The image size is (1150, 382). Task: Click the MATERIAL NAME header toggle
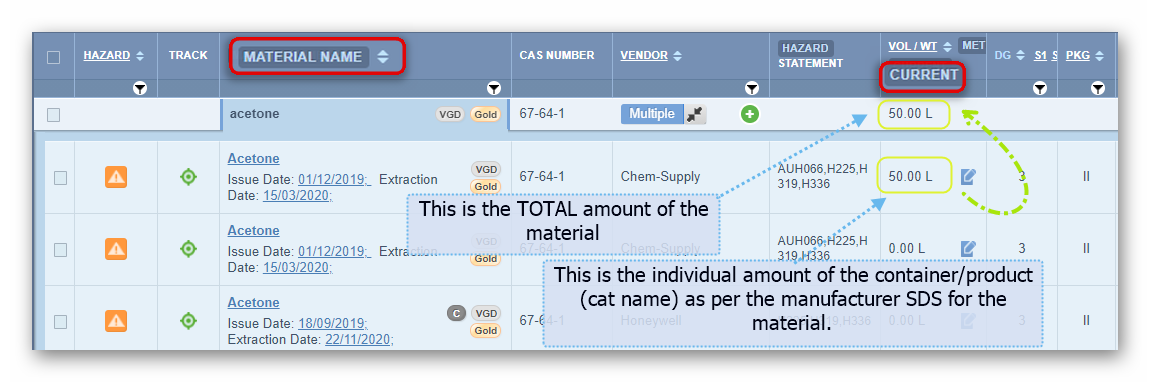[x=303, y=56]
